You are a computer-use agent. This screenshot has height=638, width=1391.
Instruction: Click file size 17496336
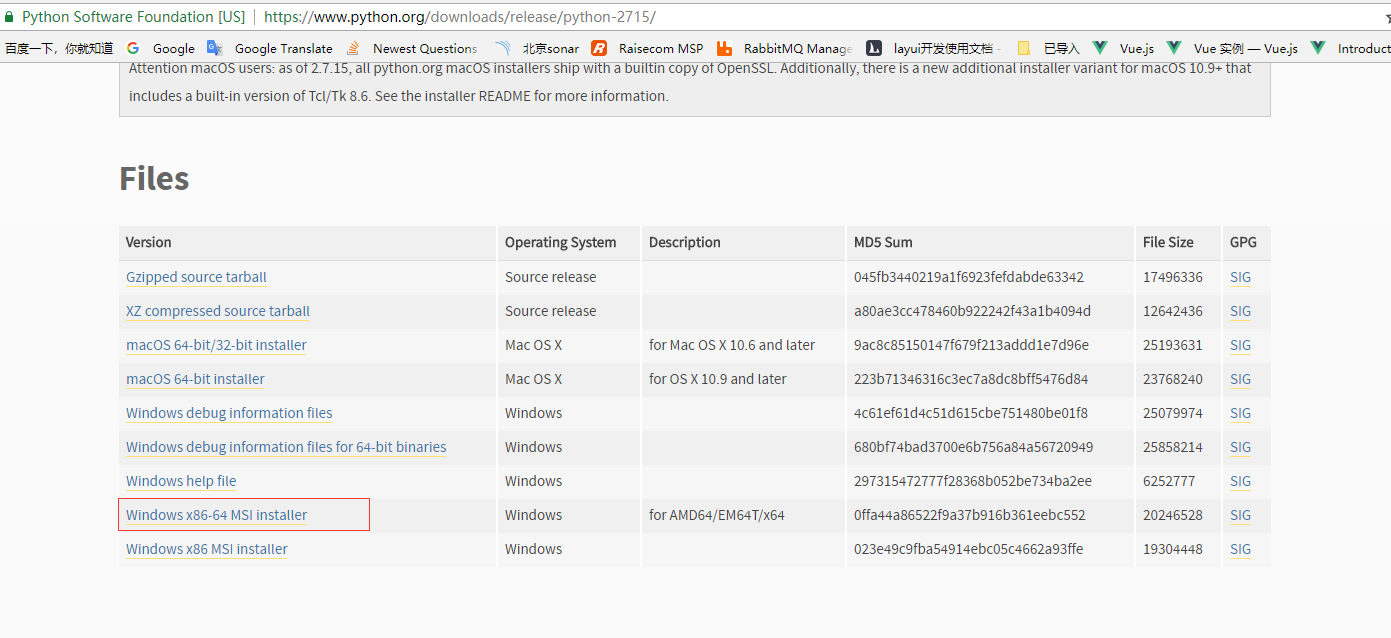pyautogui.click(x=1173, y=277)
